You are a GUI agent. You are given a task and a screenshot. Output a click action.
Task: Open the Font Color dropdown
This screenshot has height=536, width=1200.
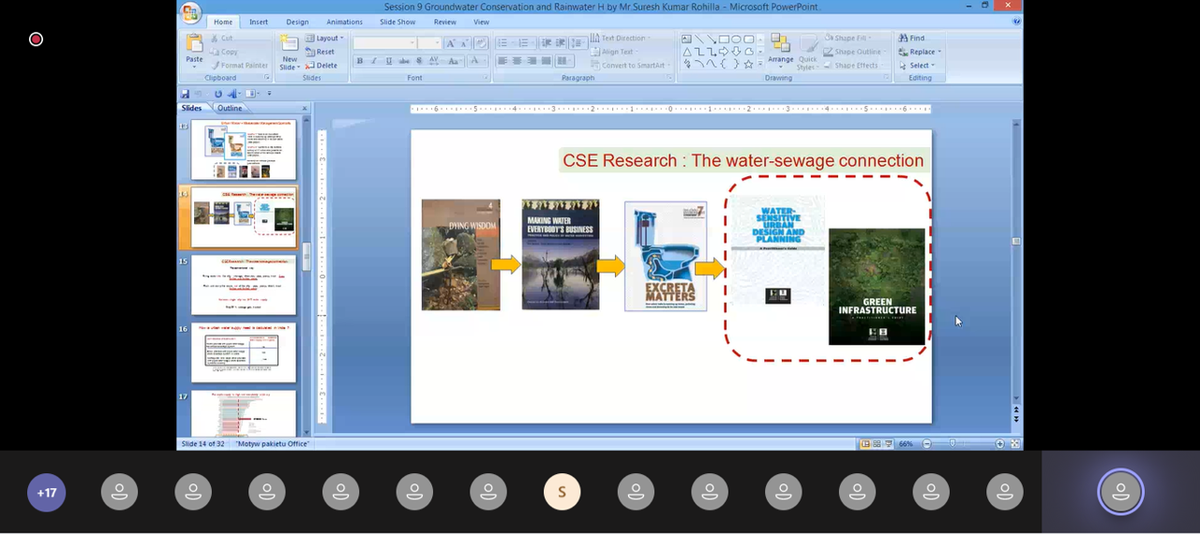(477, 61)
